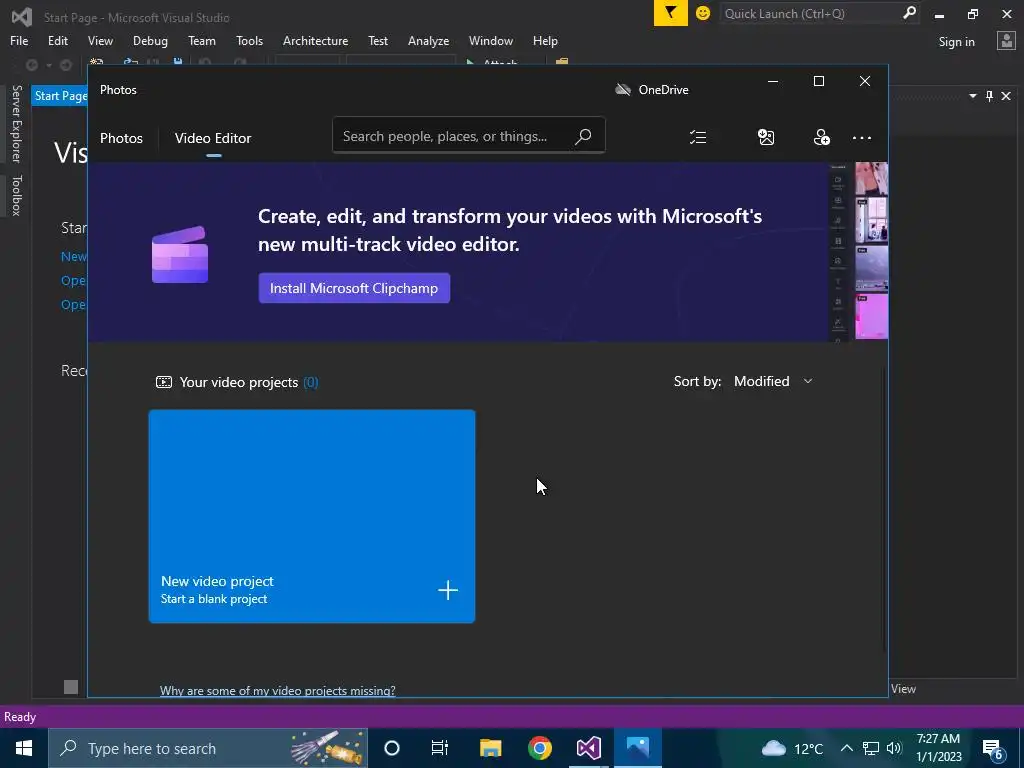Open the Server Explorer side tab
1024x768 pixels.
(x=16, y=124)
